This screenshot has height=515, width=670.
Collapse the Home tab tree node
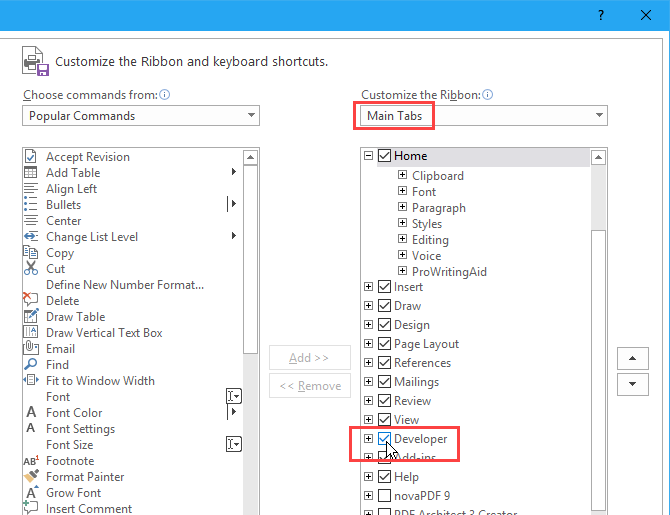(x=369, y=157)
